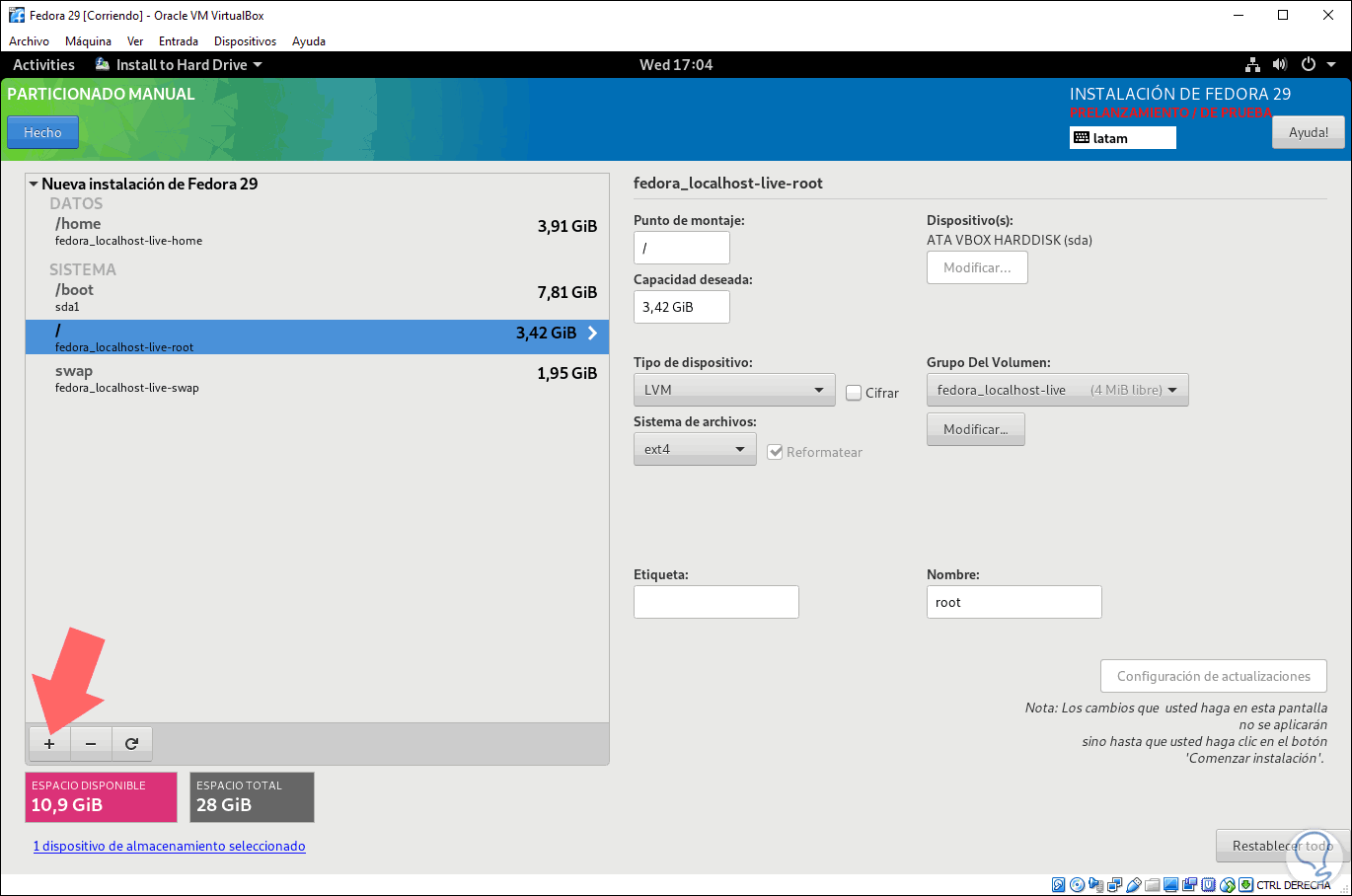Click the Hecho button
The width and height of the screenshot is (1352, 896).
(x=42, y=132)
